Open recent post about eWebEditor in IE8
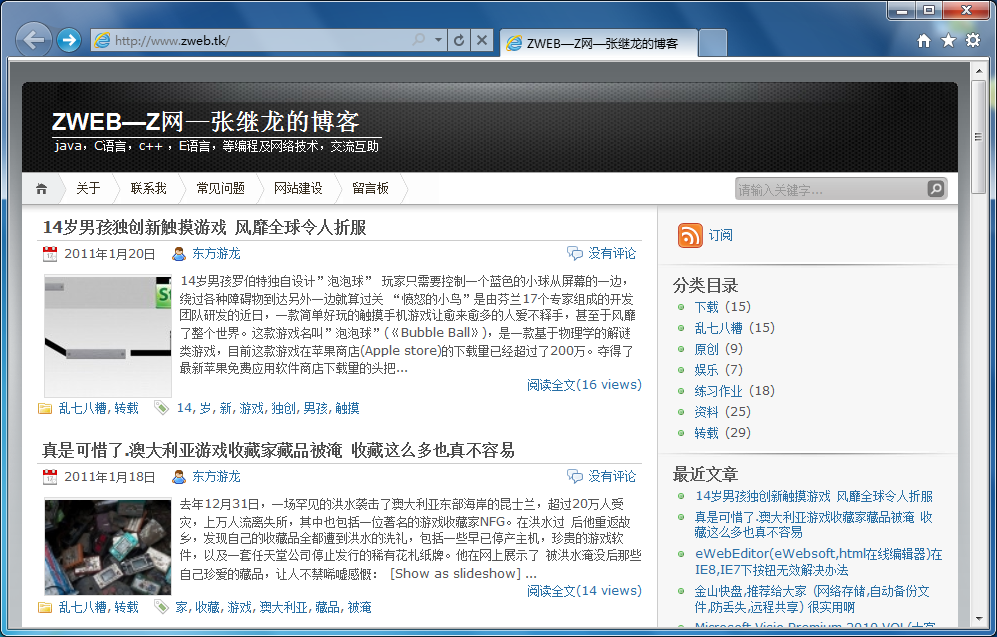This screenshot has height=637, width=997. click(x=818, y=562)
